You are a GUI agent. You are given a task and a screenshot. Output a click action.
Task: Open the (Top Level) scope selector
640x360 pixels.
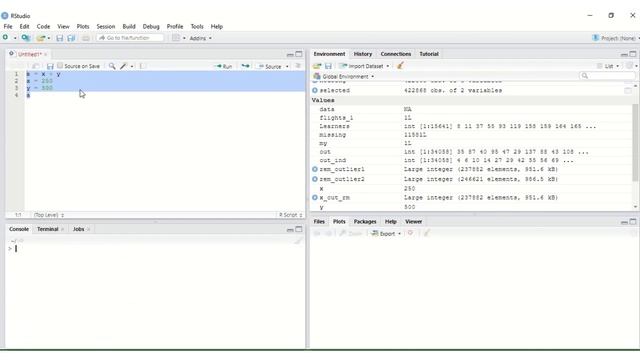[49, 215]
